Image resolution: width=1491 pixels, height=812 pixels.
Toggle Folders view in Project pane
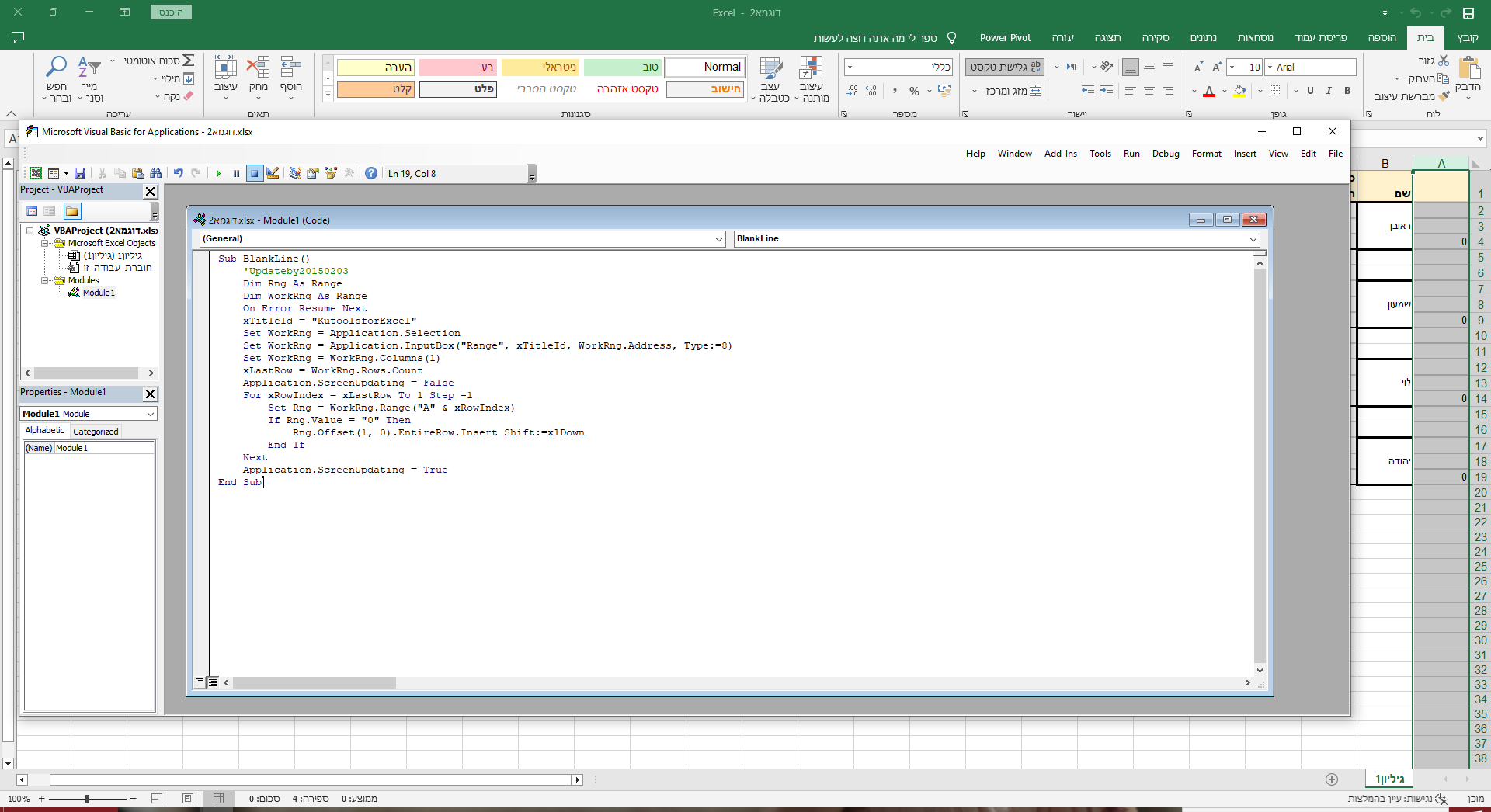tap(72, 211)
